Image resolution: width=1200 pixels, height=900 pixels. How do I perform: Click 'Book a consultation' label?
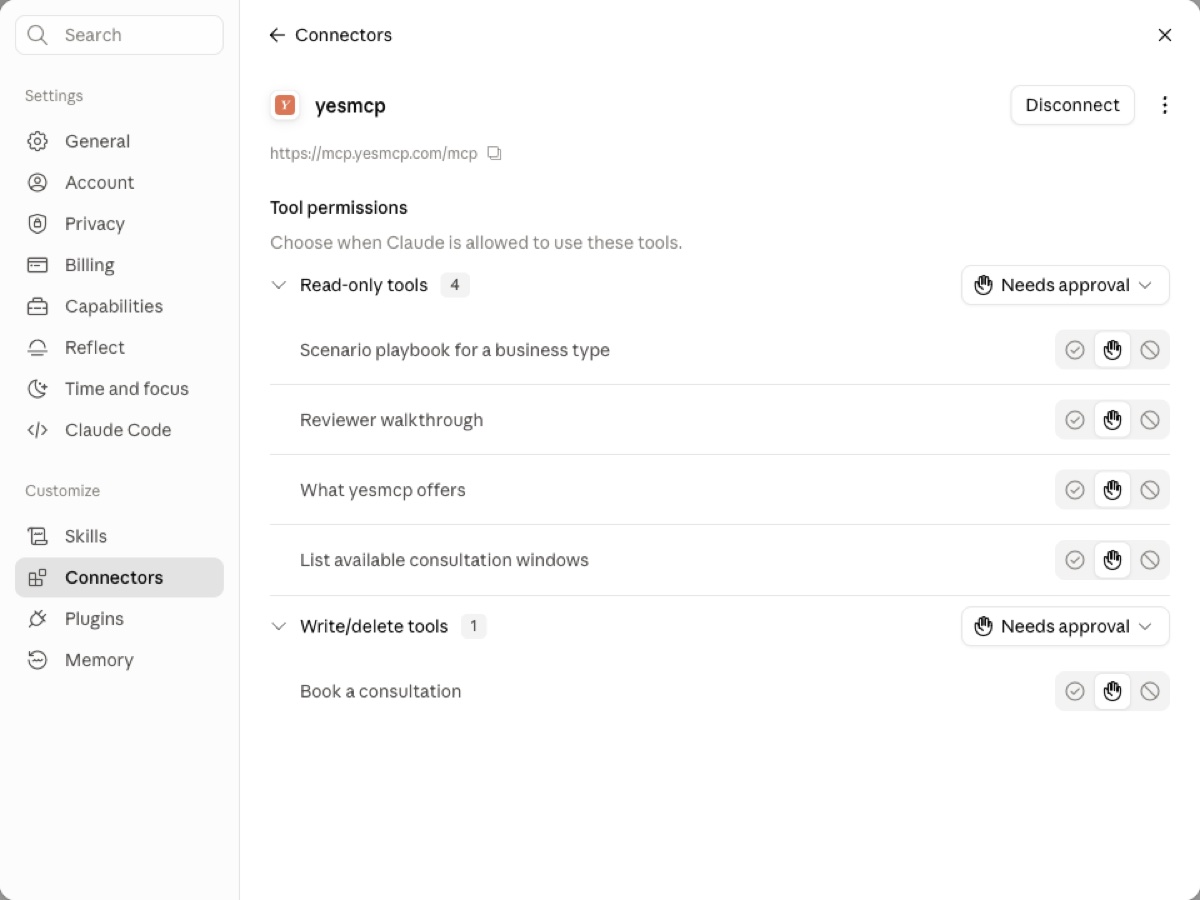point(380,691)
